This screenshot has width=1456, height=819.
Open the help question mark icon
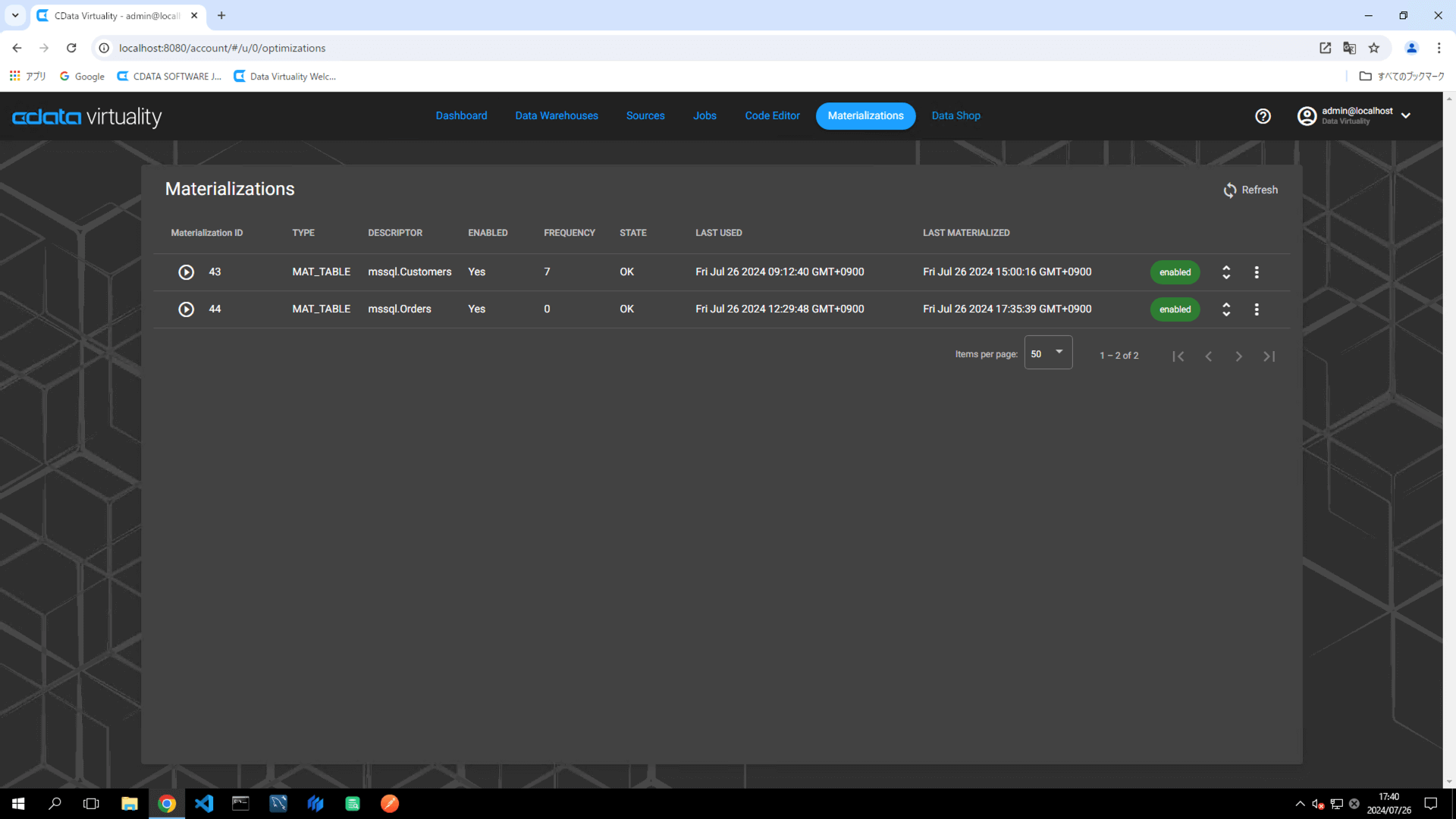[x=1263, y=116]
